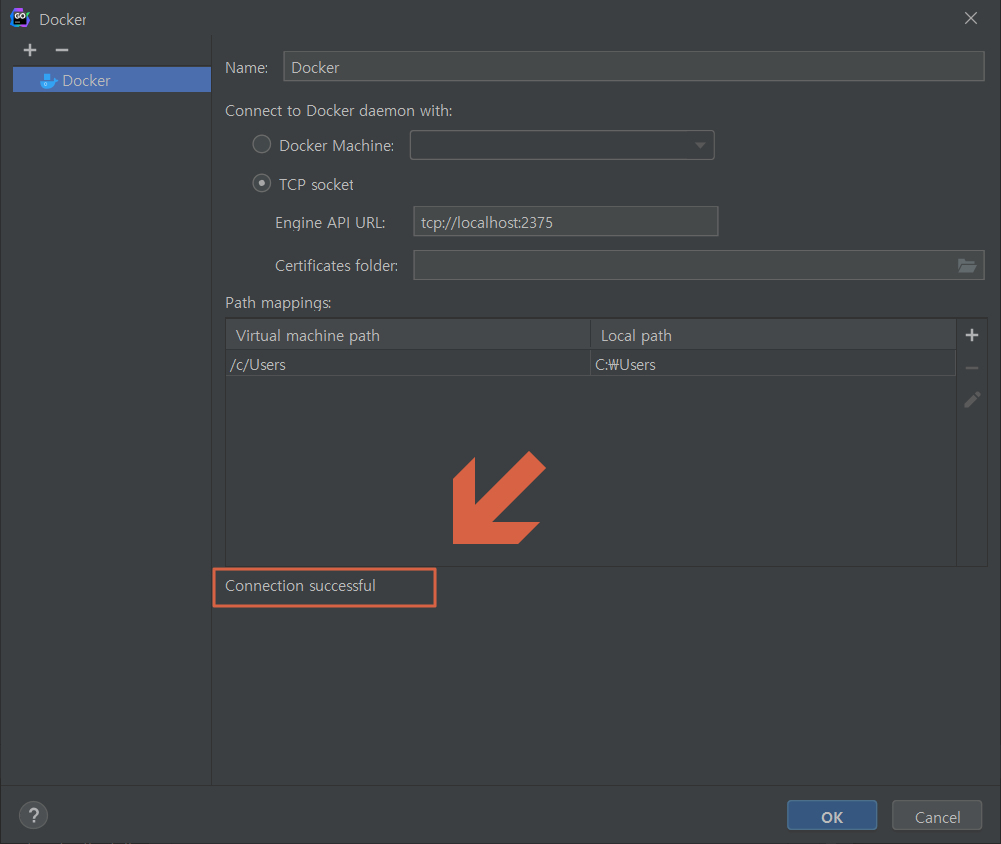
Task: Close the Docker dialog window
Action: [970, 18]
